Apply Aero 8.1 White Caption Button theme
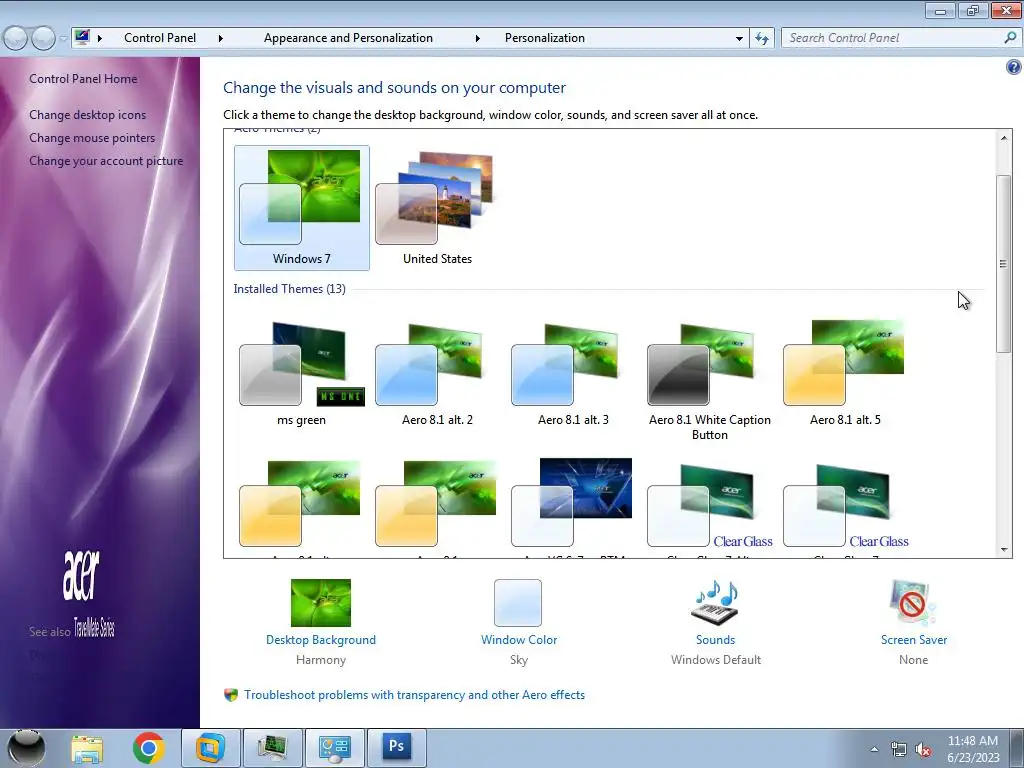The image size is (1024, 768). 709,381
